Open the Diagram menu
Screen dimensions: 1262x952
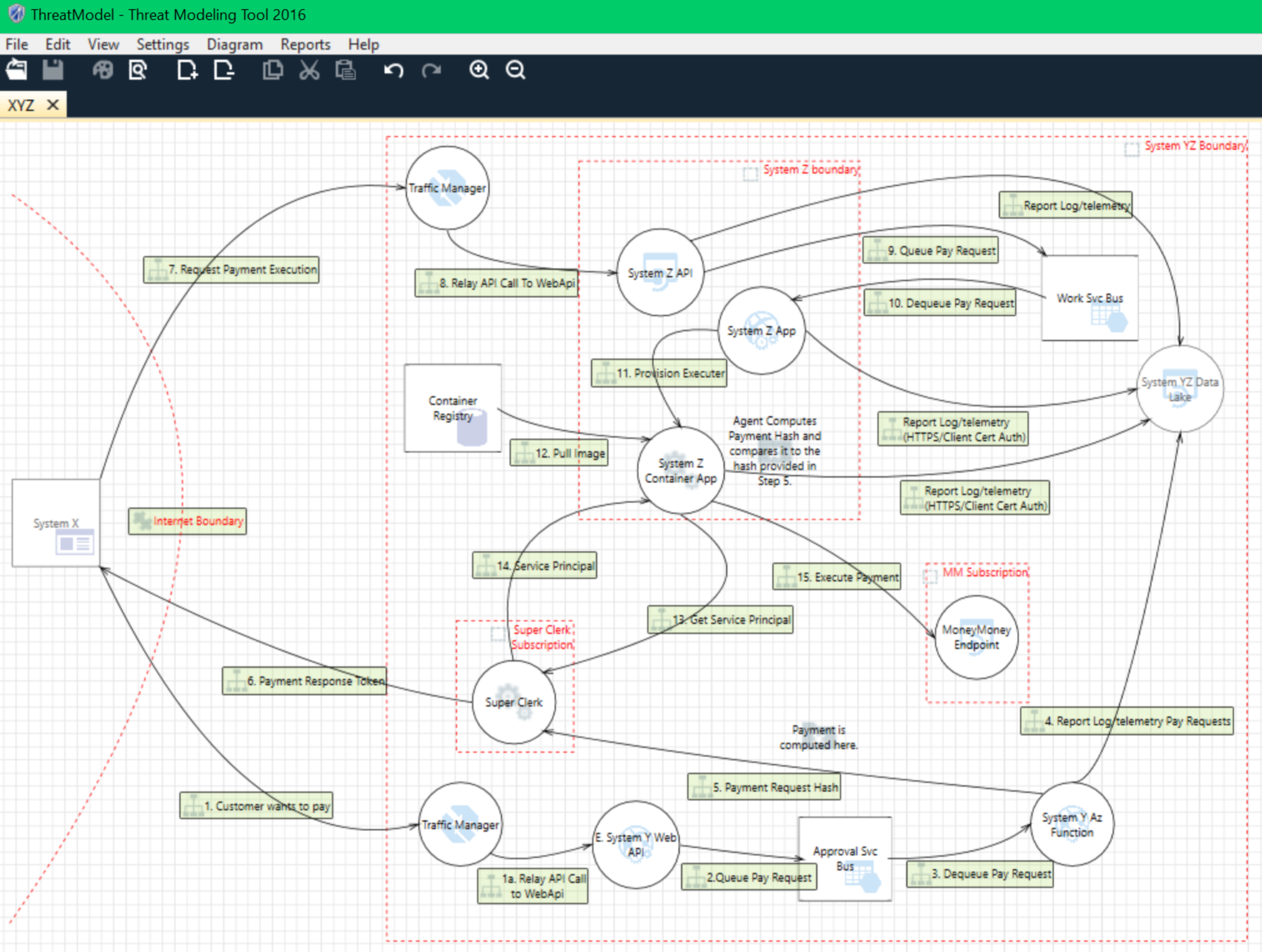(x=235, y=44)
